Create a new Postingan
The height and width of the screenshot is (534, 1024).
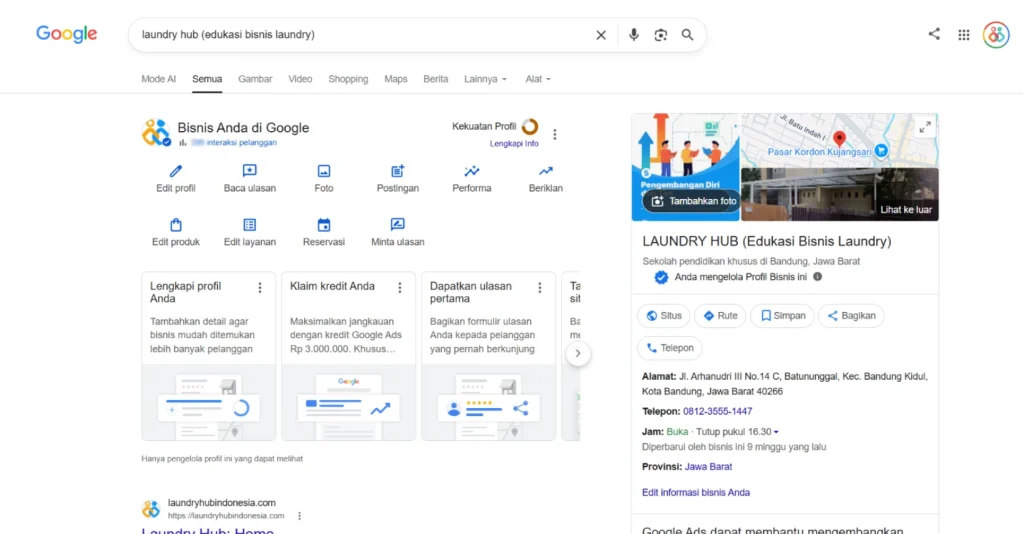pos(398,178)
